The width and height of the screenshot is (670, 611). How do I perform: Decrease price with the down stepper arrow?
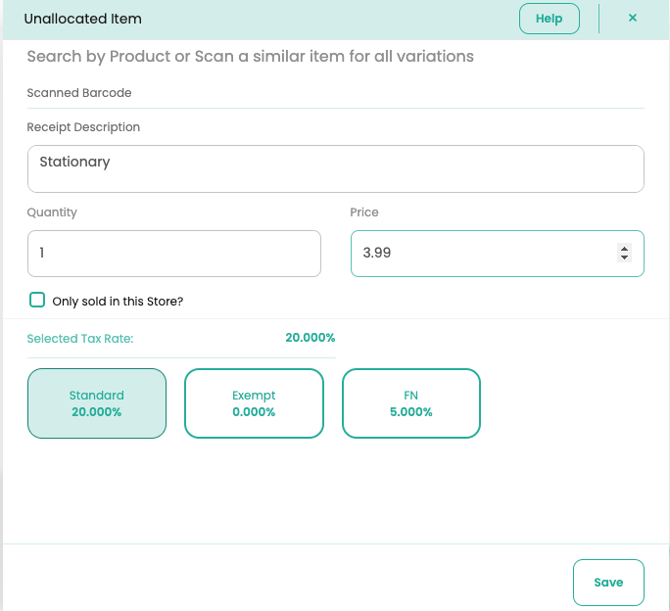(x=625, y=258)
